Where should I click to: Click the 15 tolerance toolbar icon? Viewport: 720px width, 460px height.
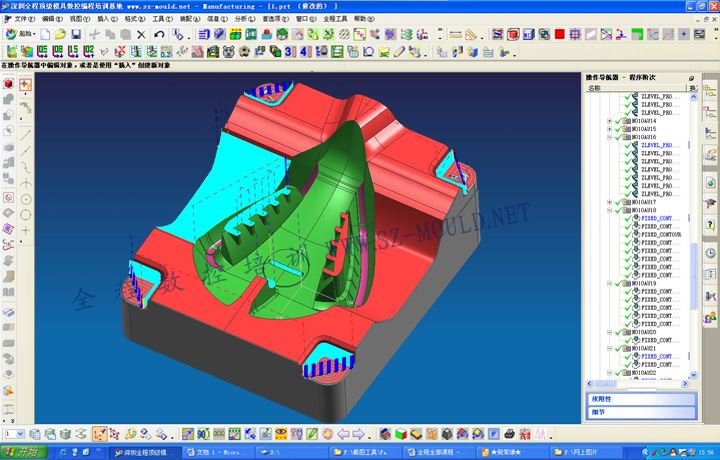[x=73, y=51]
